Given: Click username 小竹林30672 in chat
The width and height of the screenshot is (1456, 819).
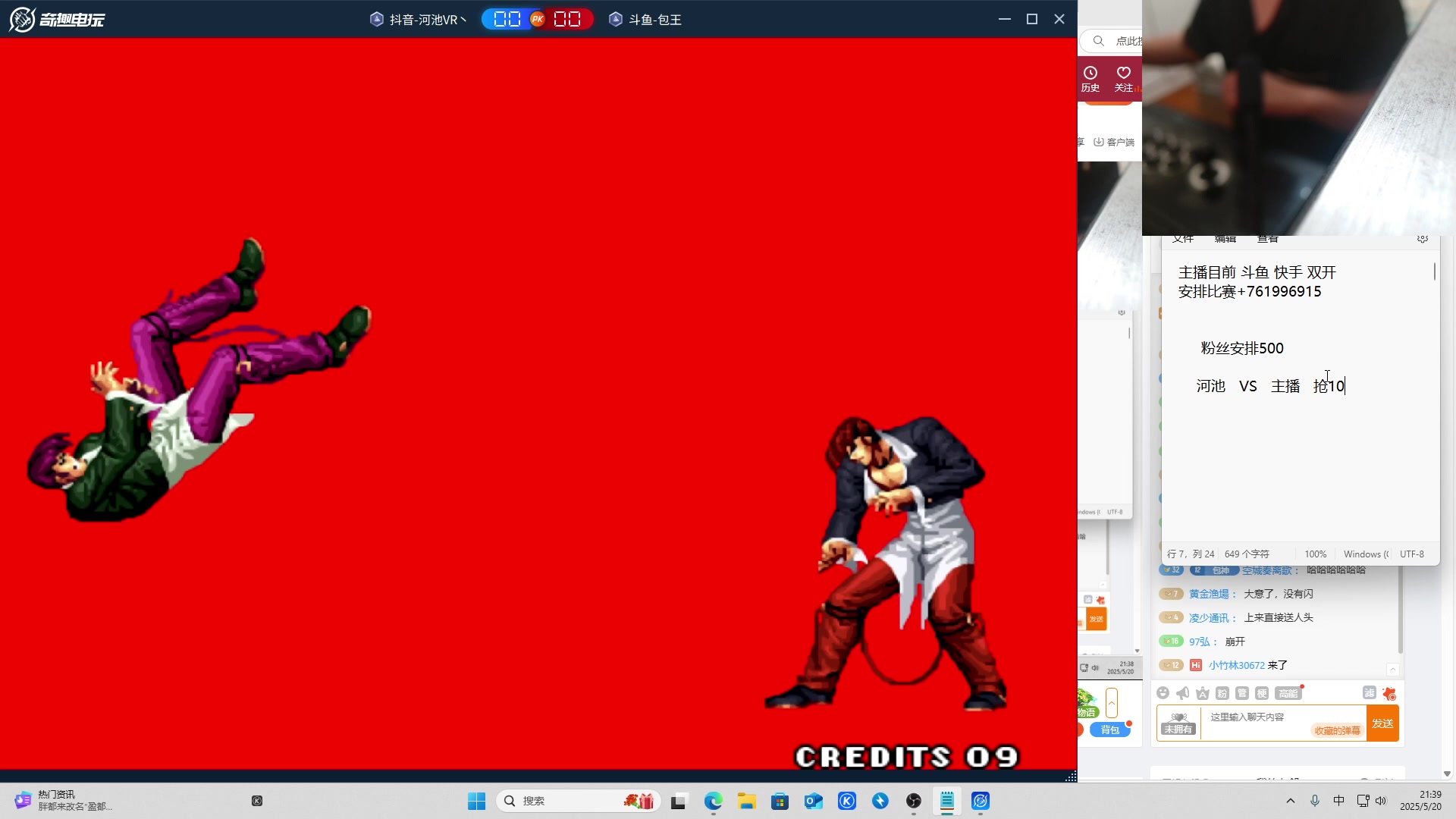Looking at the screenshot, I should click(x=1237, y=665).
